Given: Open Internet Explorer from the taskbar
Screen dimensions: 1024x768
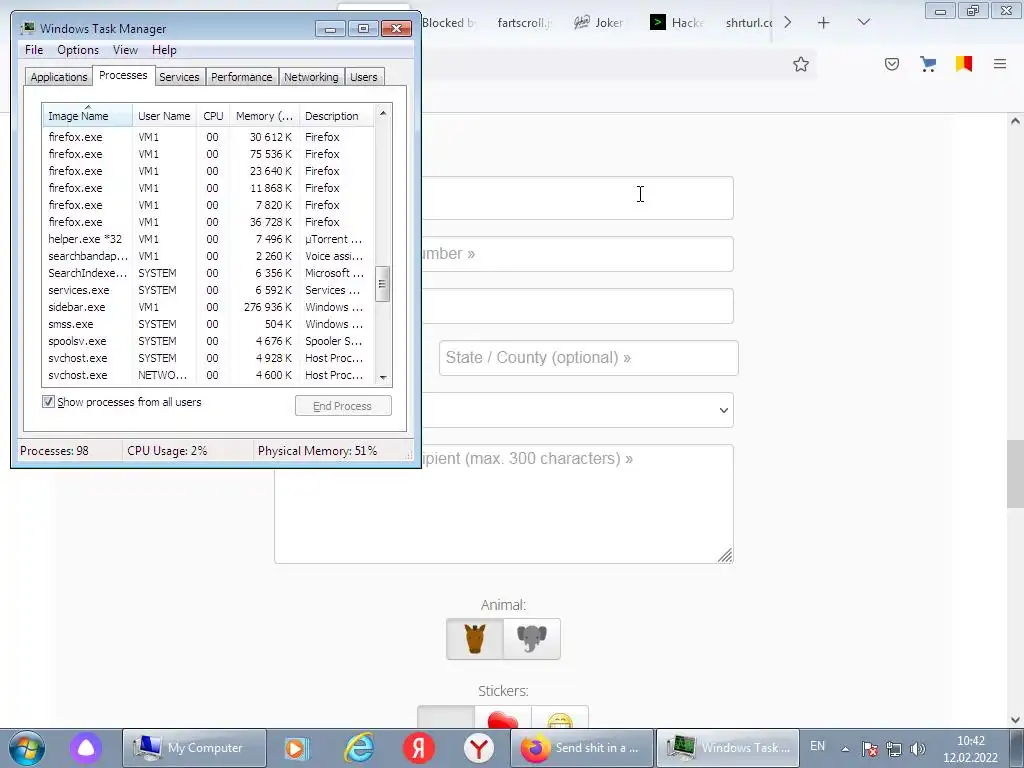Looking at the screenshot, I should [359, 748].
